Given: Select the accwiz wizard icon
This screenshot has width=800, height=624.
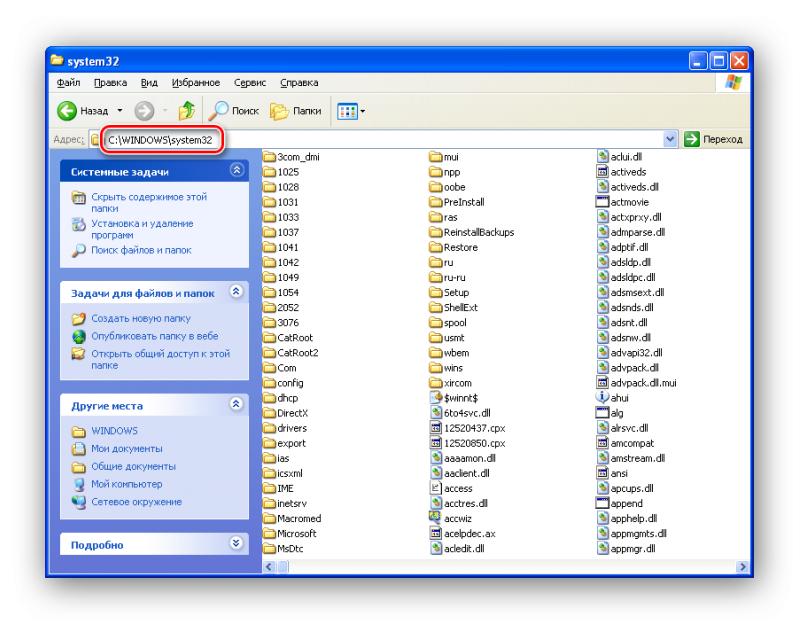Looking at the screenshot, I should pyautogui.click(x=435, y=518).
